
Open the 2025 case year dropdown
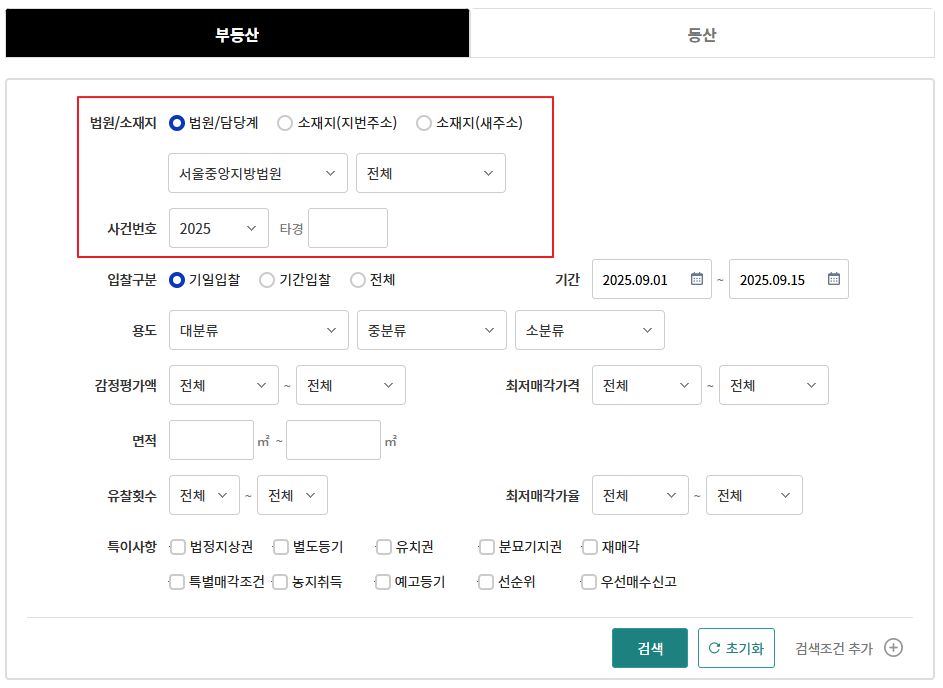click(x=219, y=229)
